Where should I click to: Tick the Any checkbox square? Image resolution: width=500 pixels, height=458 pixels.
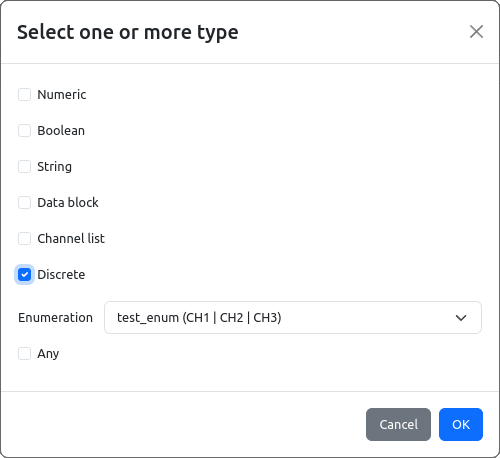click(x=24, y=354)
